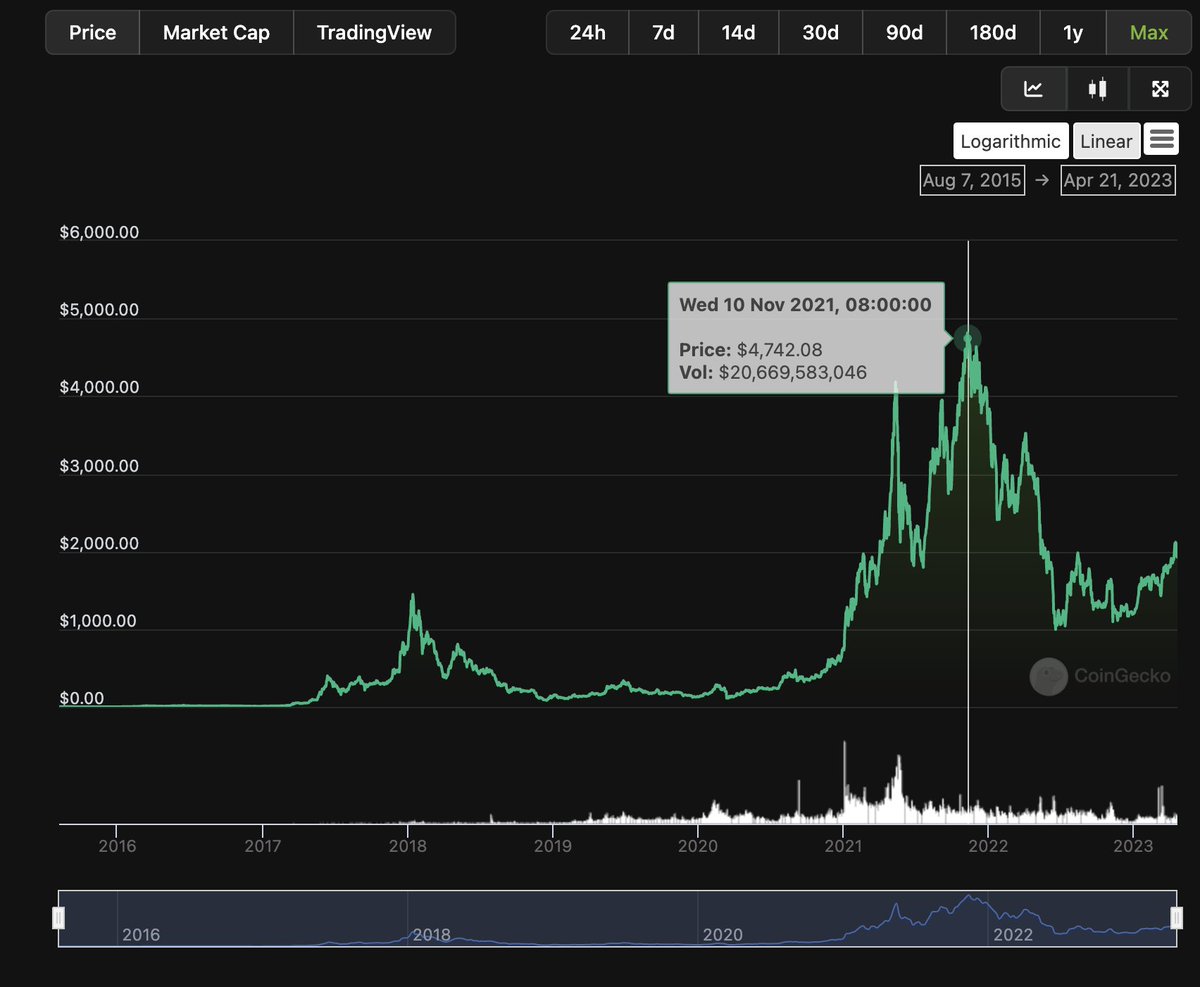The image size is (1200, 987).
Task: Switch to candlestick chart icon
Action: coord(1097,89)
